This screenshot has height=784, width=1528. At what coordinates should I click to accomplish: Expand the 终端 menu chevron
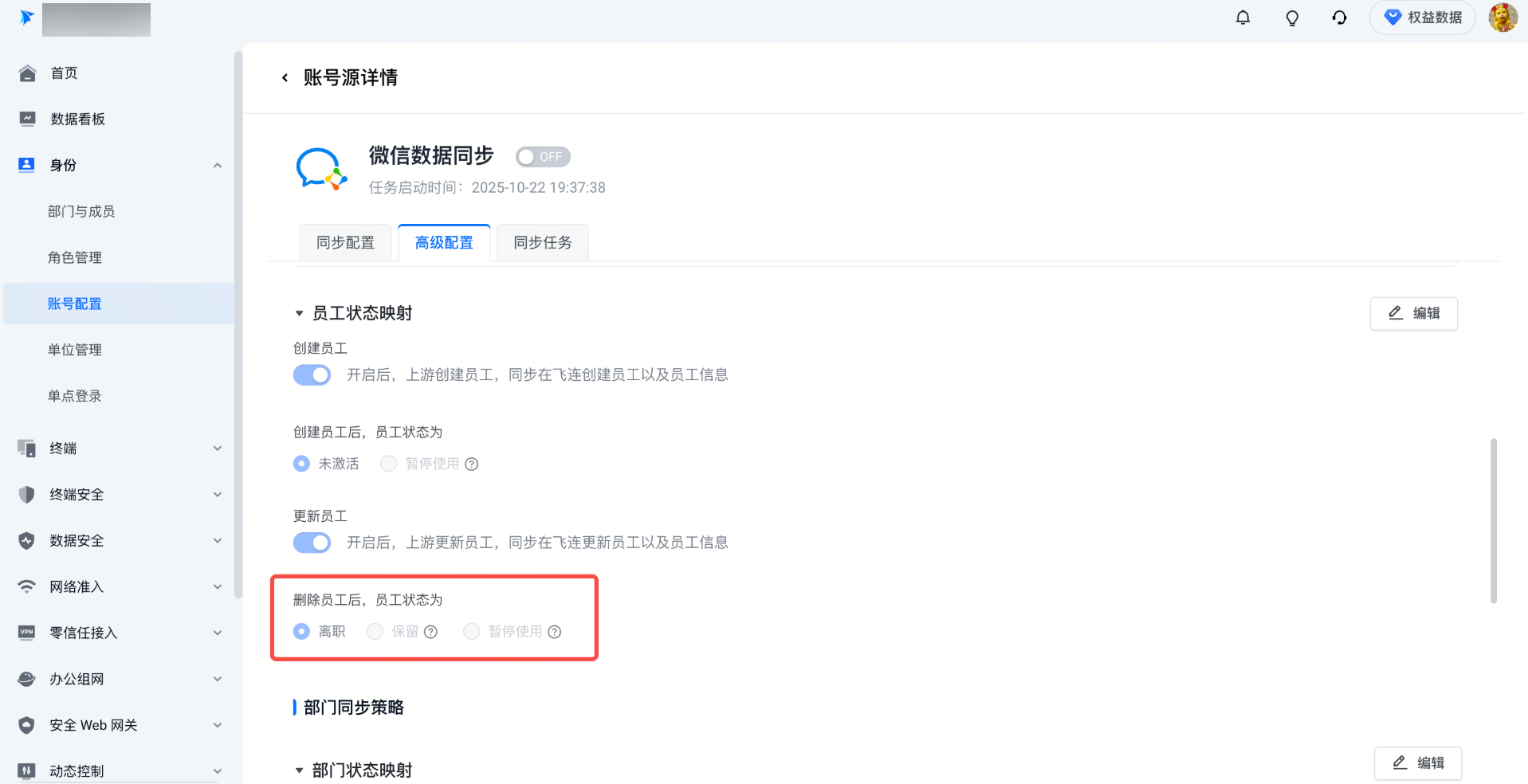tap(218, 449)
